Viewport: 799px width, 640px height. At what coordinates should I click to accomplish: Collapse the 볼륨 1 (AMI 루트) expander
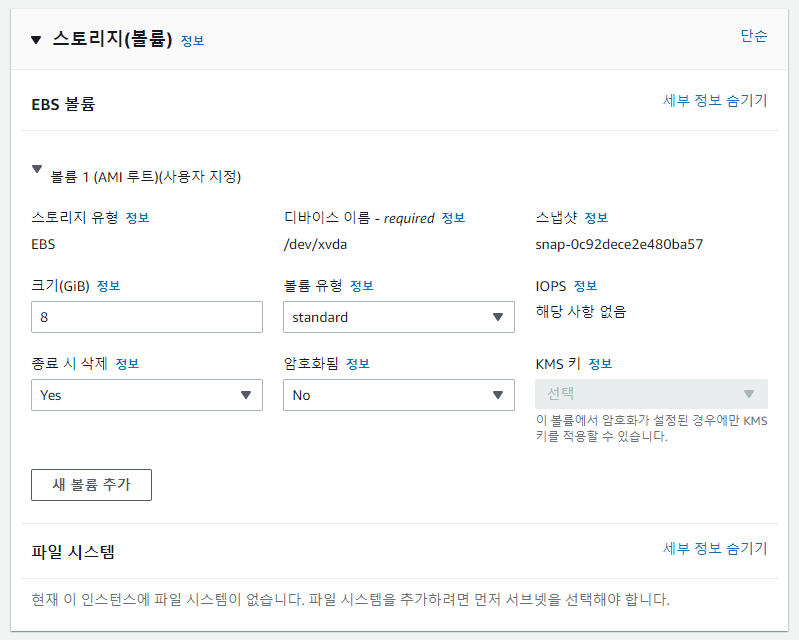pyautogui.click(x=37, y=169)
